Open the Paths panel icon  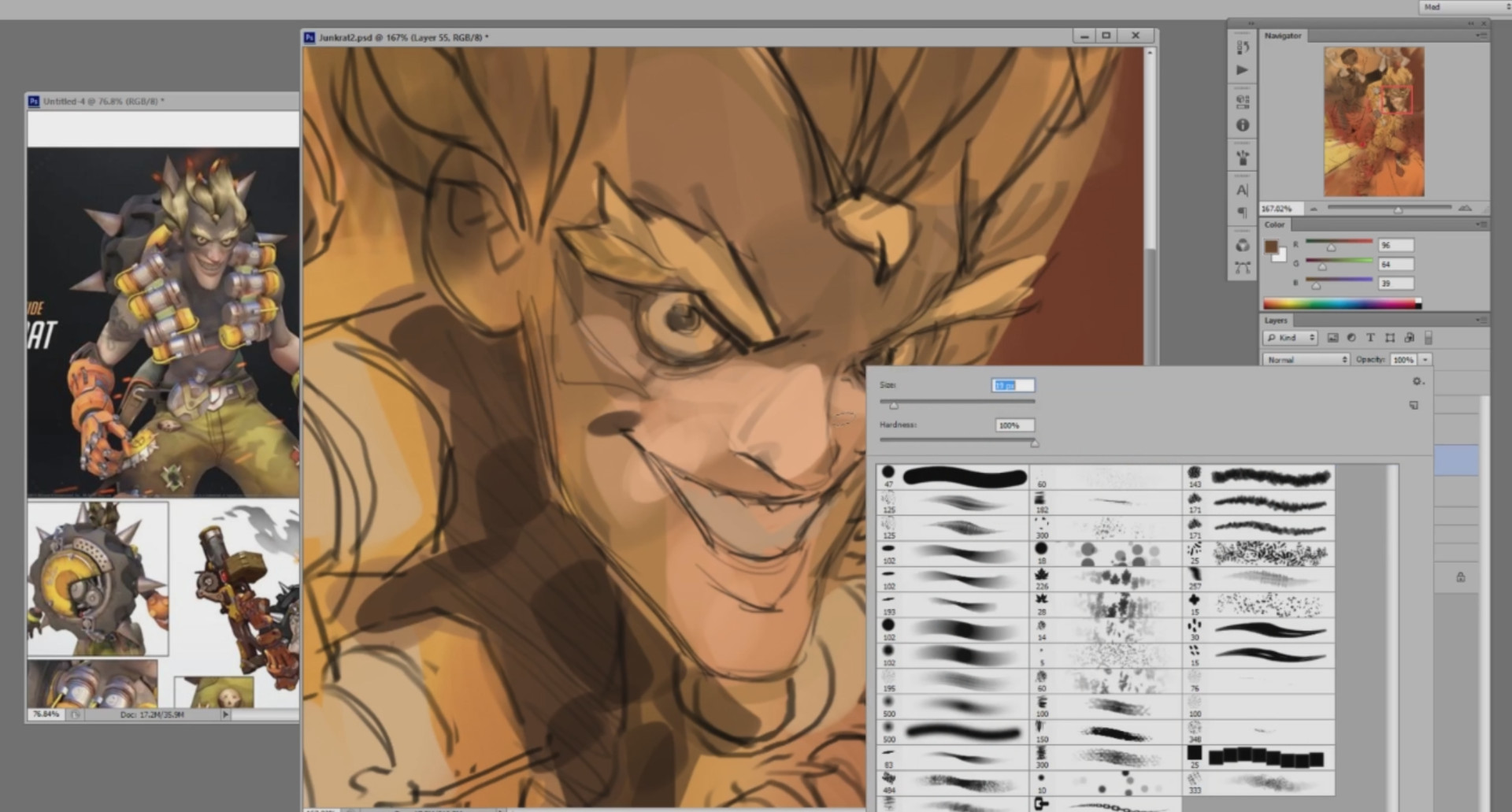1243,268
